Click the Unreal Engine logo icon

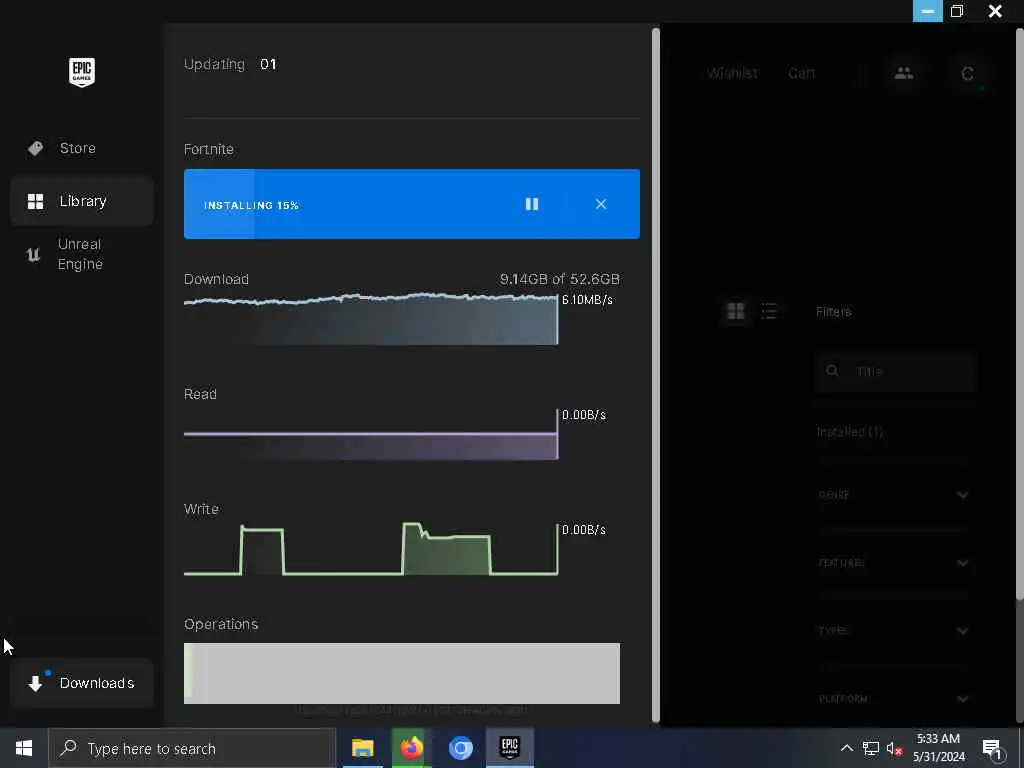point(33,255)
